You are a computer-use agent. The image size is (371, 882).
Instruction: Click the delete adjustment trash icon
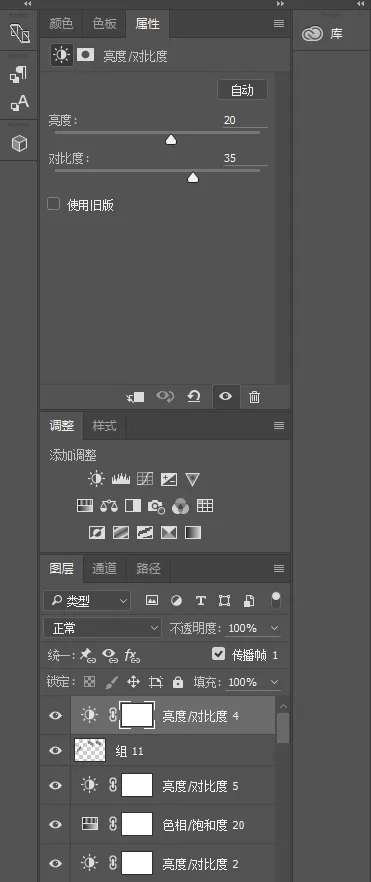[254, 397]
